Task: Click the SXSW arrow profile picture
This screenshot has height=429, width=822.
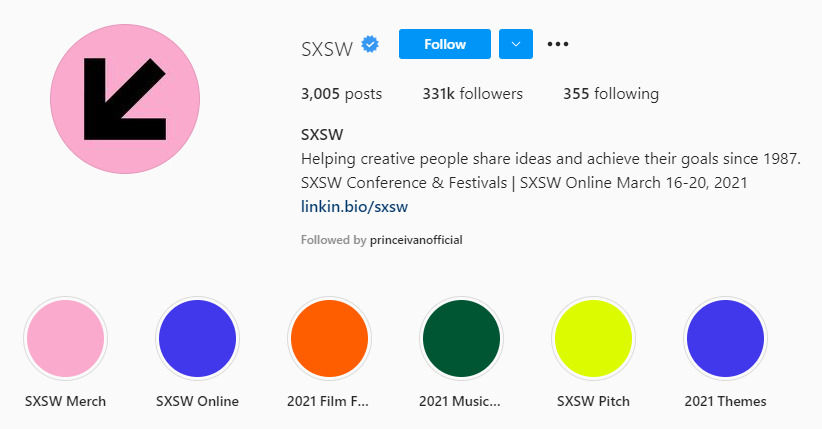Action: pos(125,99)
